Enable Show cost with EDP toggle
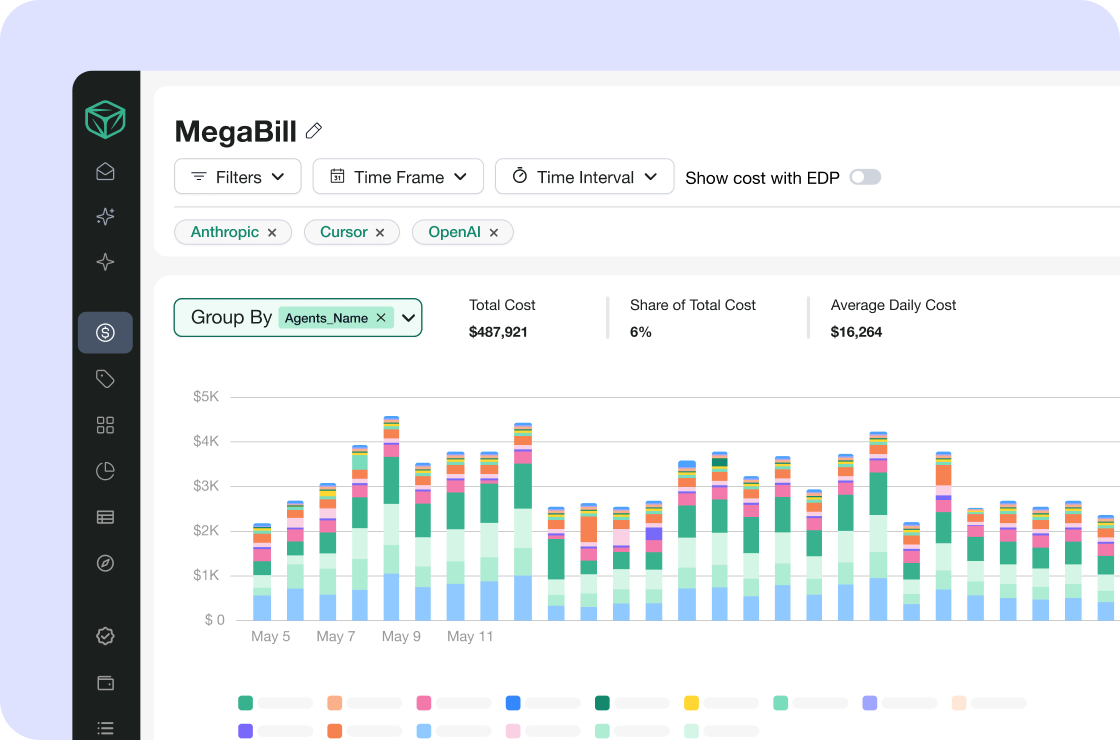The image size is (1120, 740). coord(865,177)
